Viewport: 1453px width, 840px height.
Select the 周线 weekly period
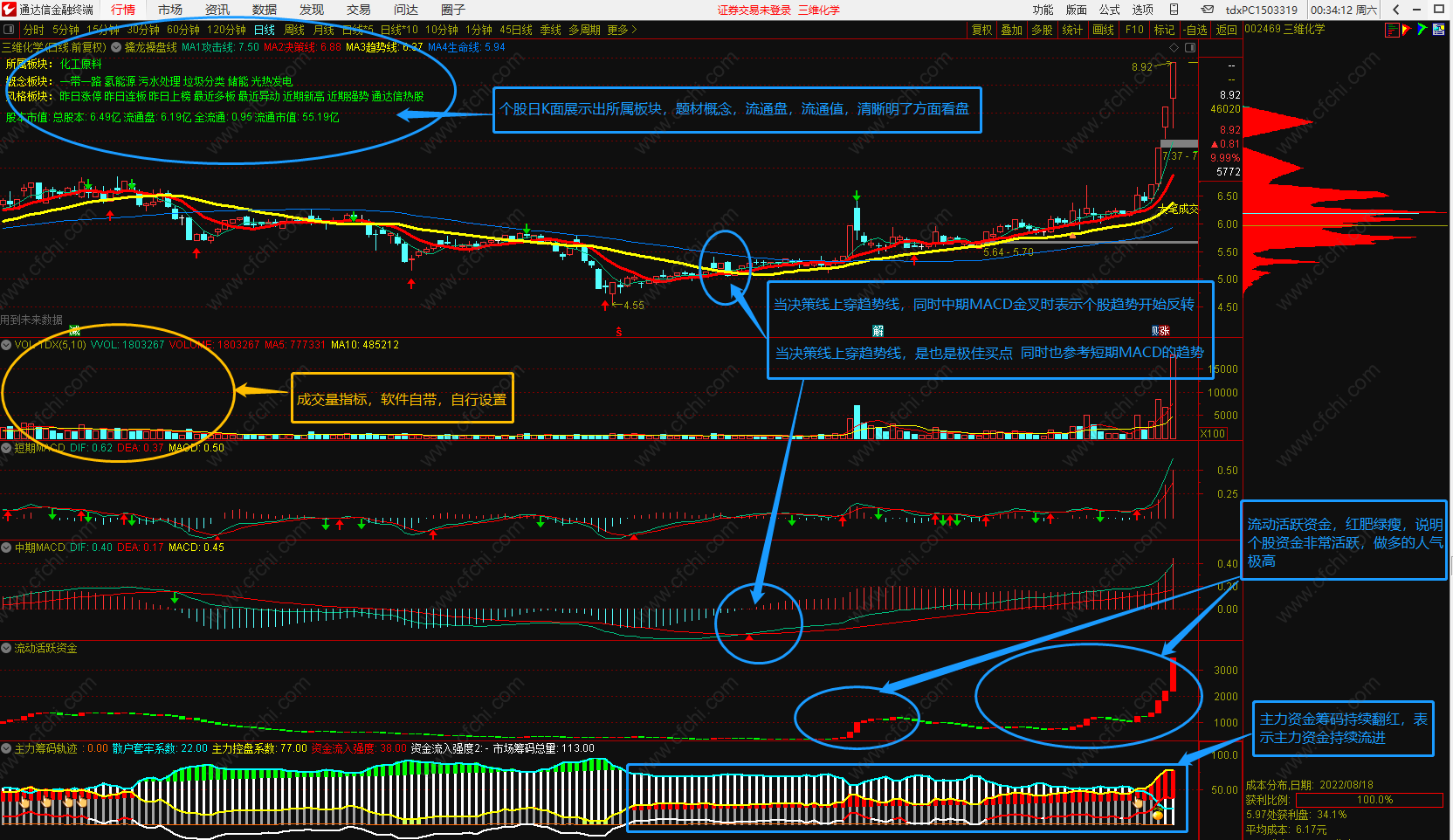point(294,30)
